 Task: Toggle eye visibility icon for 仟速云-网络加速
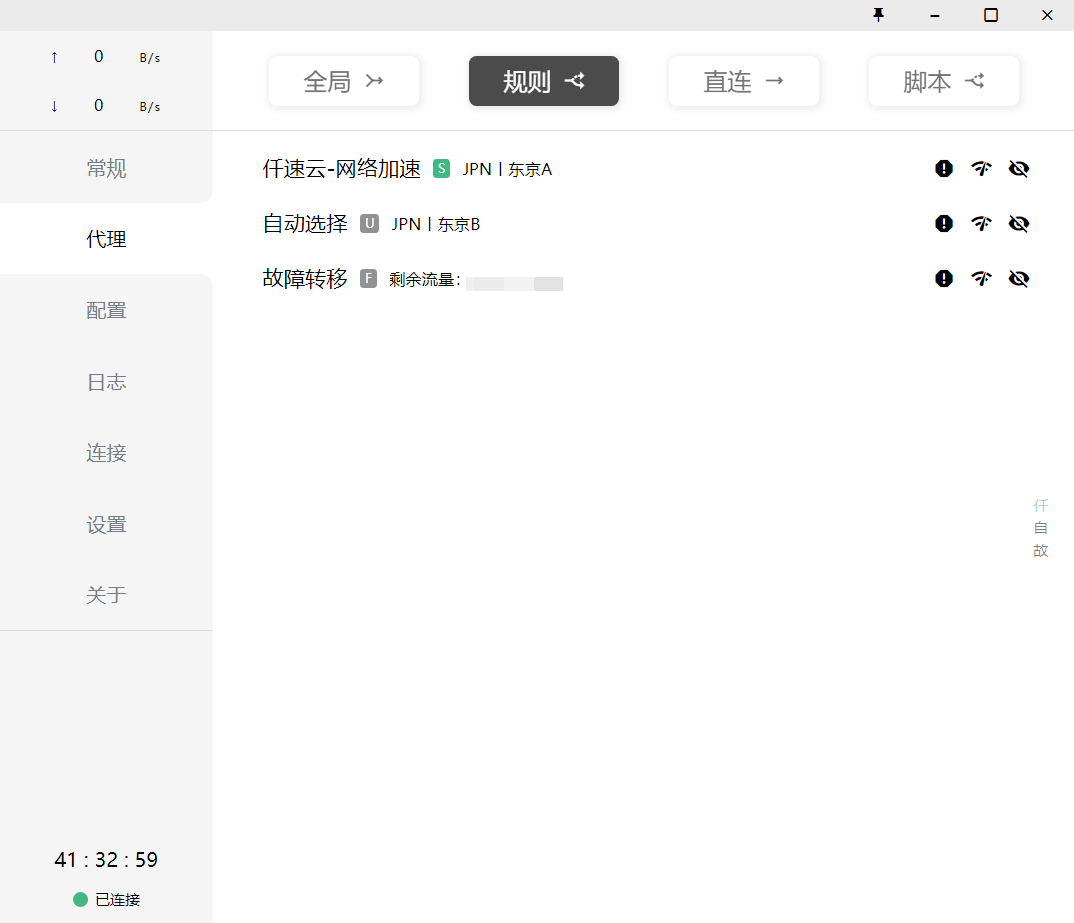1019,169
